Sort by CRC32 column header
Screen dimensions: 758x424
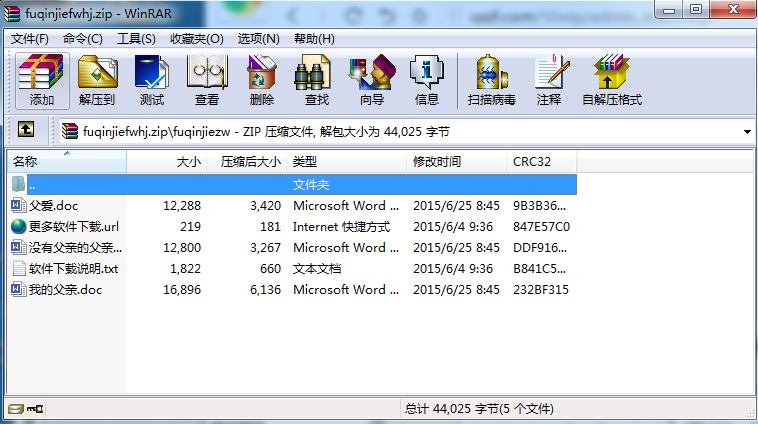coord(542,161)
